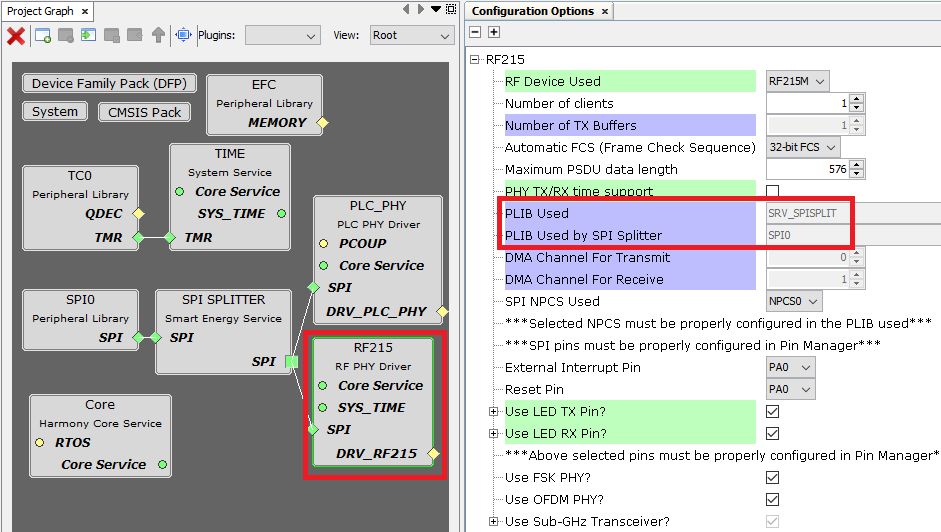Image resolution: width=941 pixels, height=532 pixels.
Task: Click the up arrow toolbar icon
Action: [x=158, y=36]
